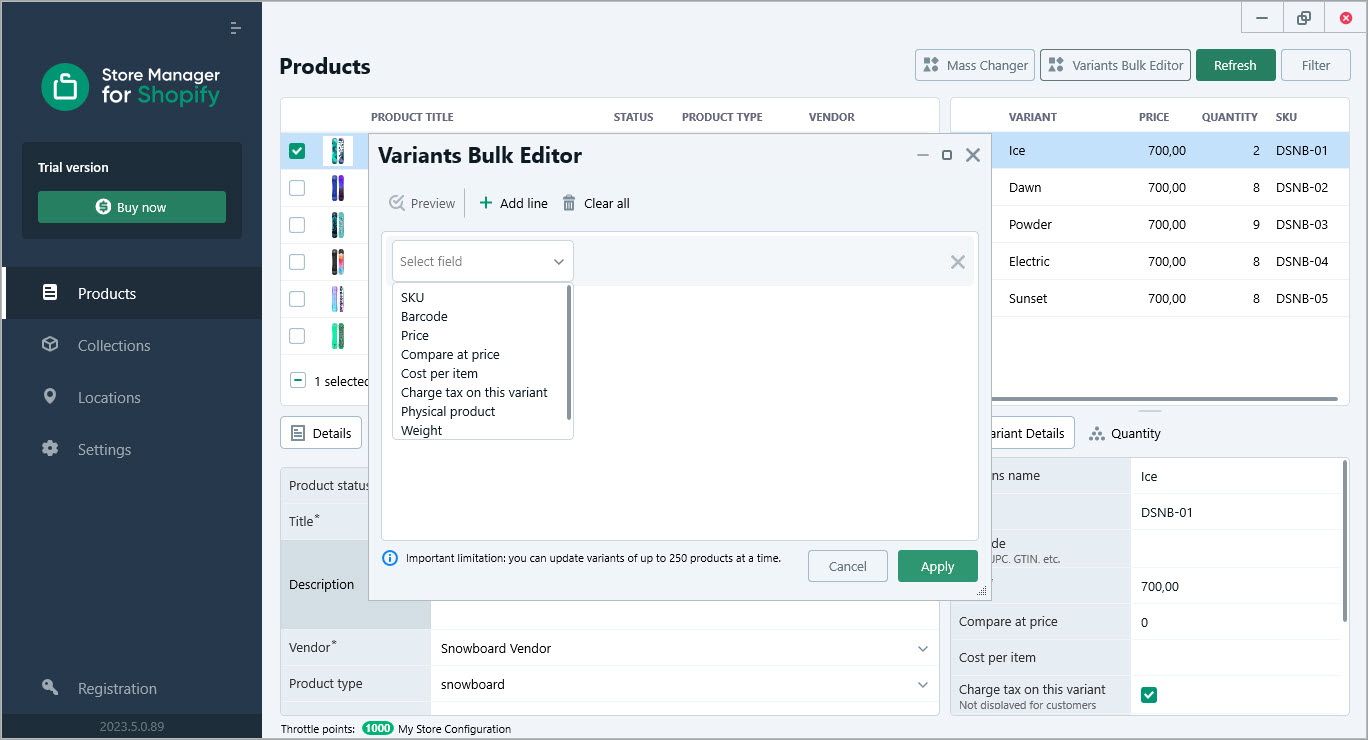Screen dimensions: 1368x740
Task: Click the Settings gear icon
Action: click(50, 448)
